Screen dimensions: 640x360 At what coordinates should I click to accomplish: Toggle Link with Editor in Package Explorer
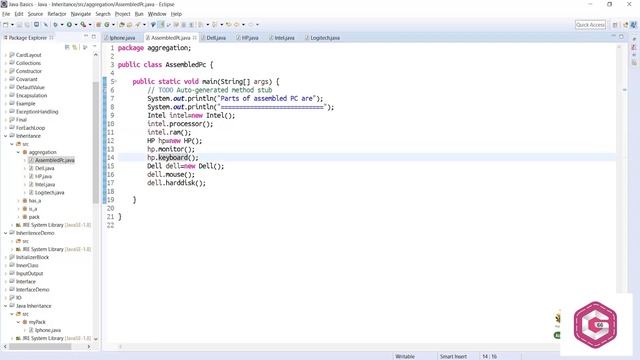(75, 47)
